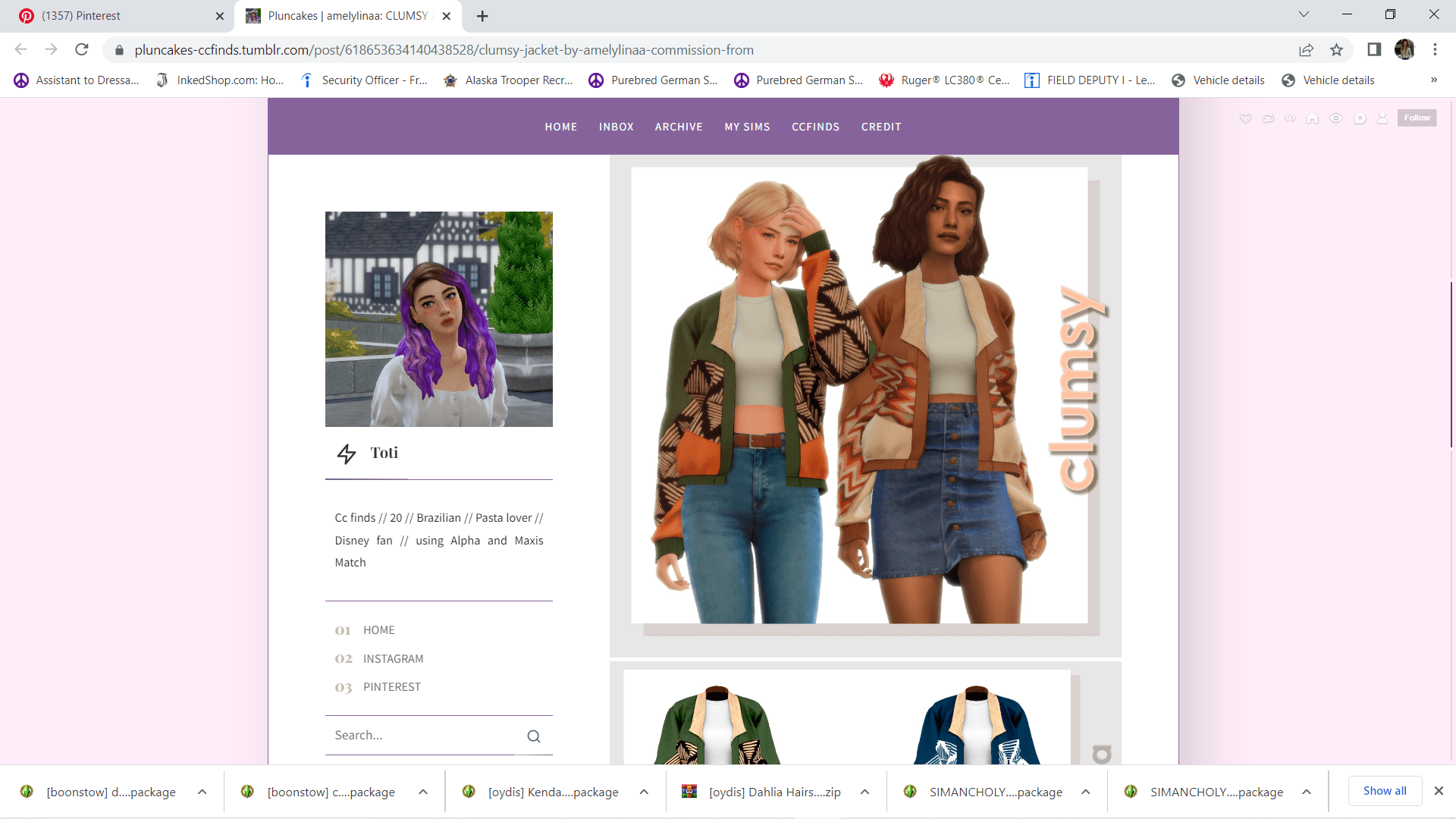Click Show all downloads

point(1385,791)
